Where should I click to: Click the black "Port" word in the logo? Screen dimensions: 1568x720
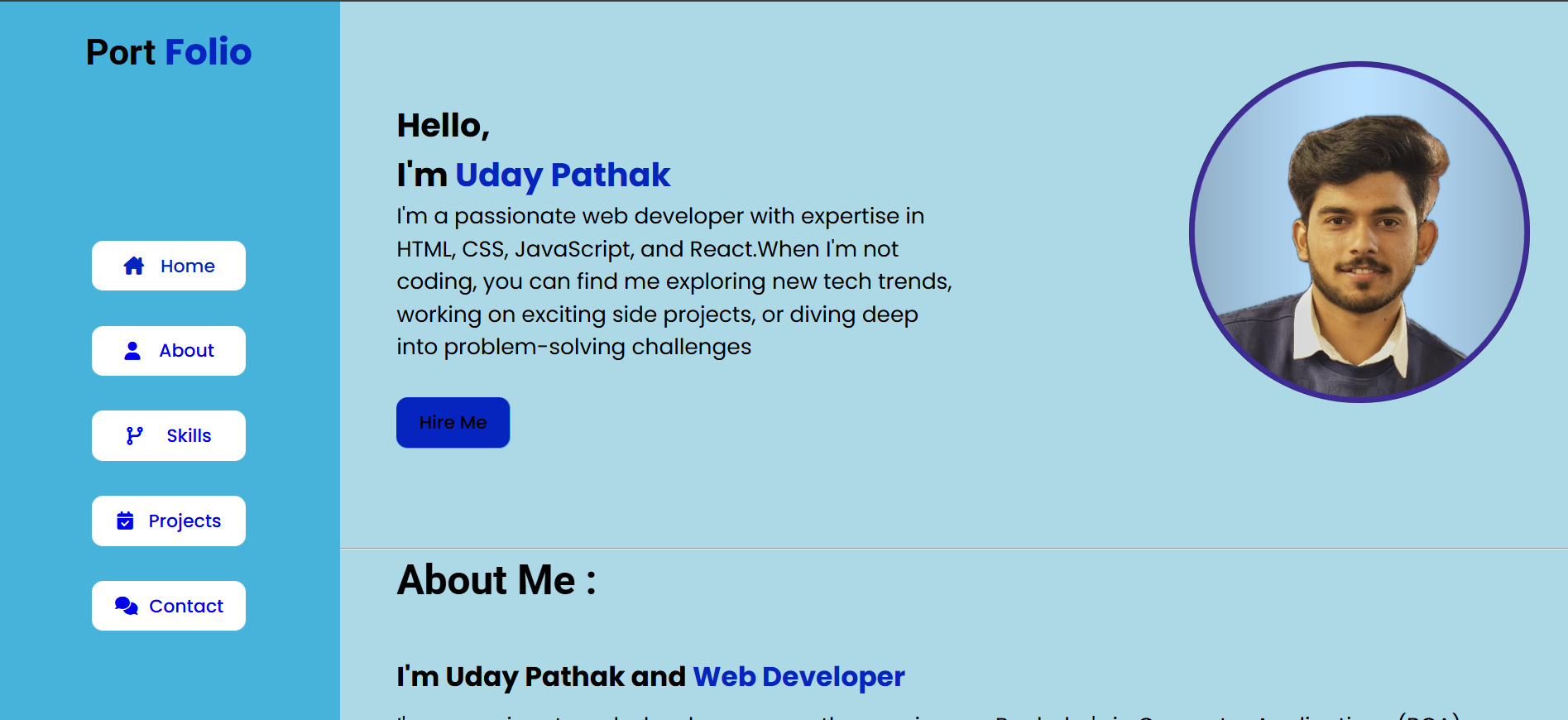tap(121, 52)
